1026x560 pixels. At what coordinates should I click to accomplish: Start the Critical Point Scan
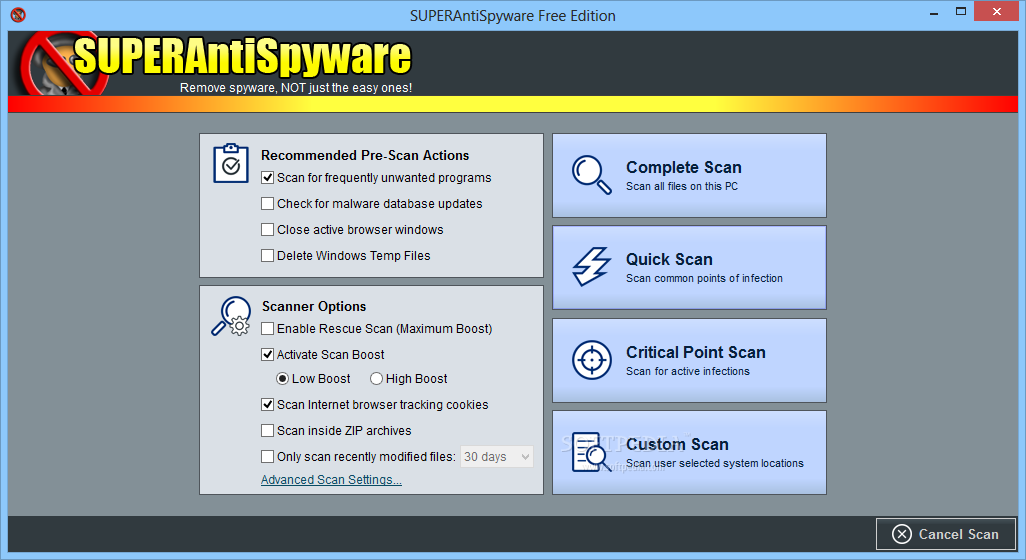pos(689,360)
